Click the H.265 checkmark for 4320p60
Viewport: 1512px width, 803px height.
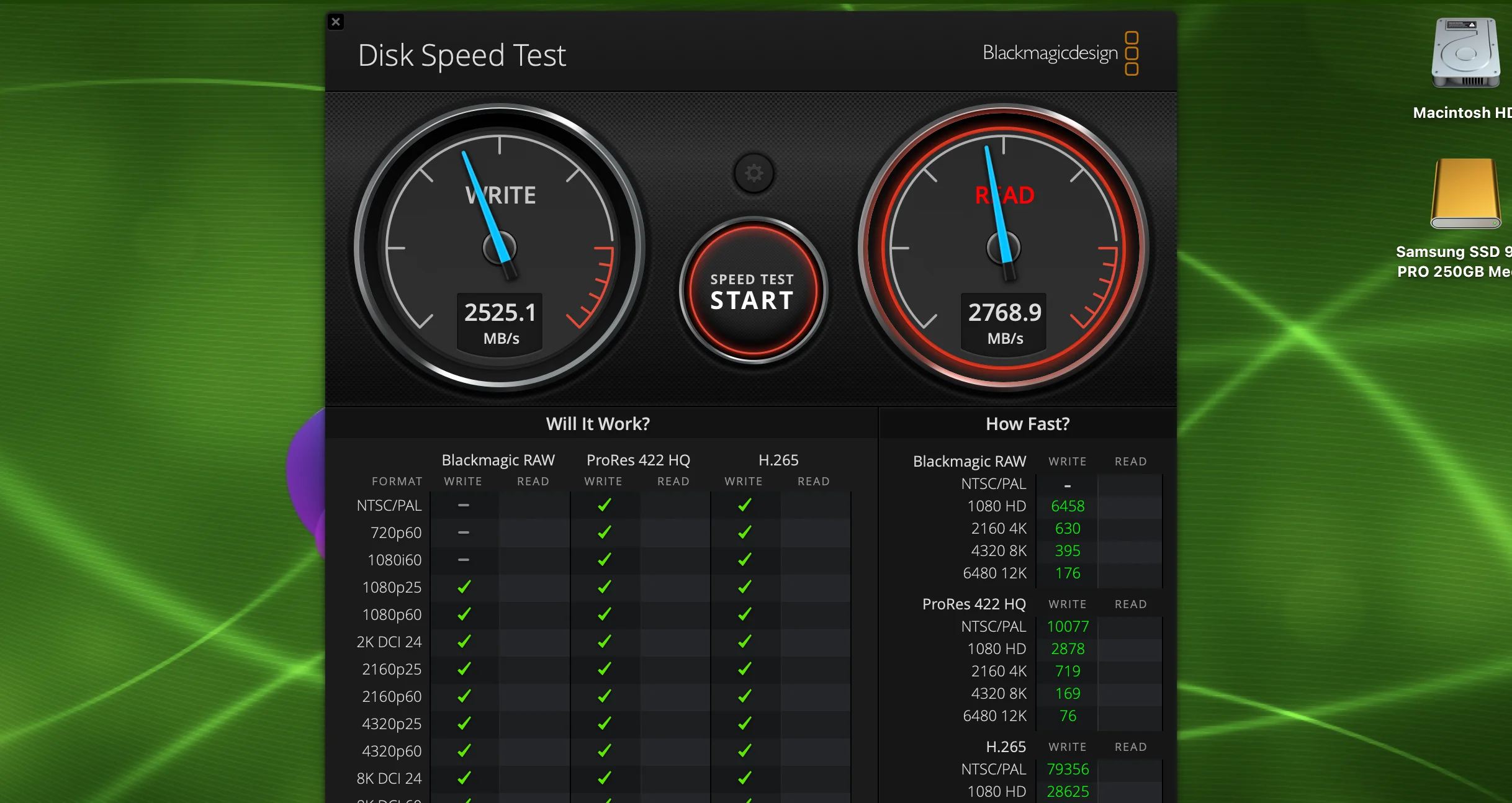point(744,751)
